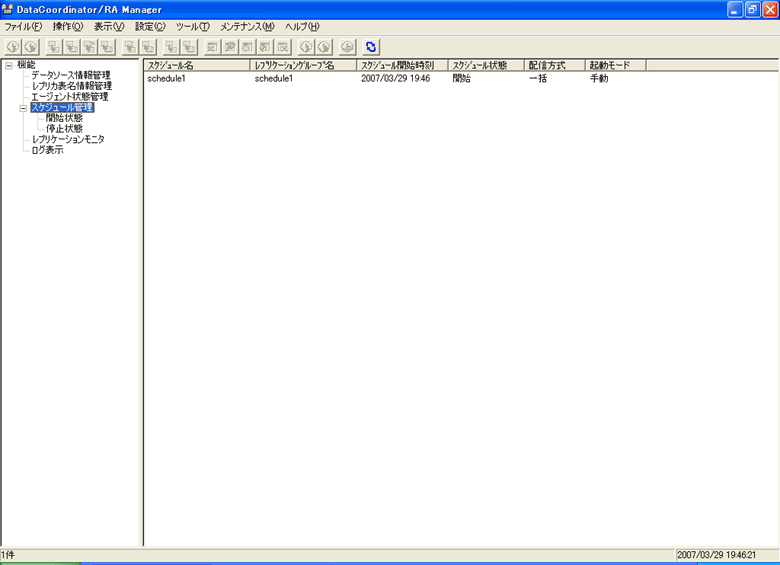Click the leftmost icon in the toolbar

click(12, 47)
